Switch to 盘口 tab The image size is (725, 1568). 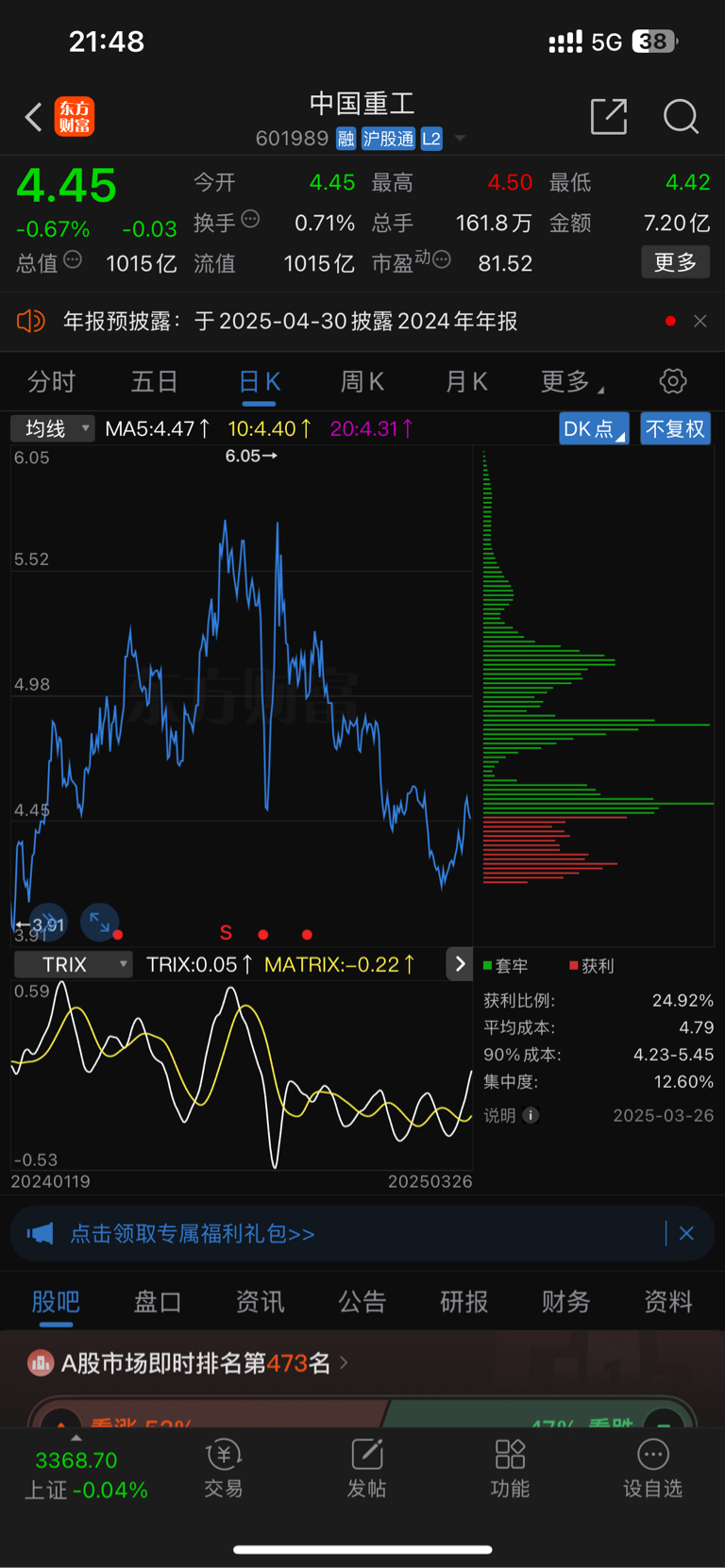tap(158, 1302)
